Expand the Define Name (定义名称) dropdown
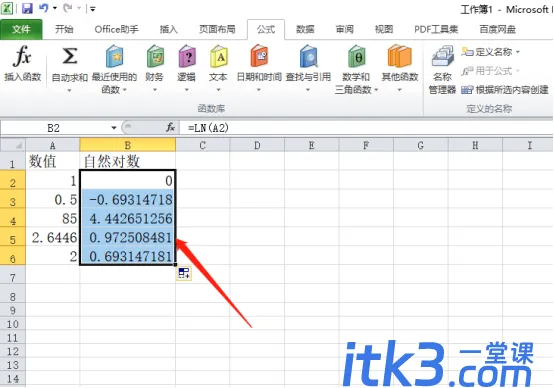The height and width of the screenshot is (388, 554). (518, 52)
